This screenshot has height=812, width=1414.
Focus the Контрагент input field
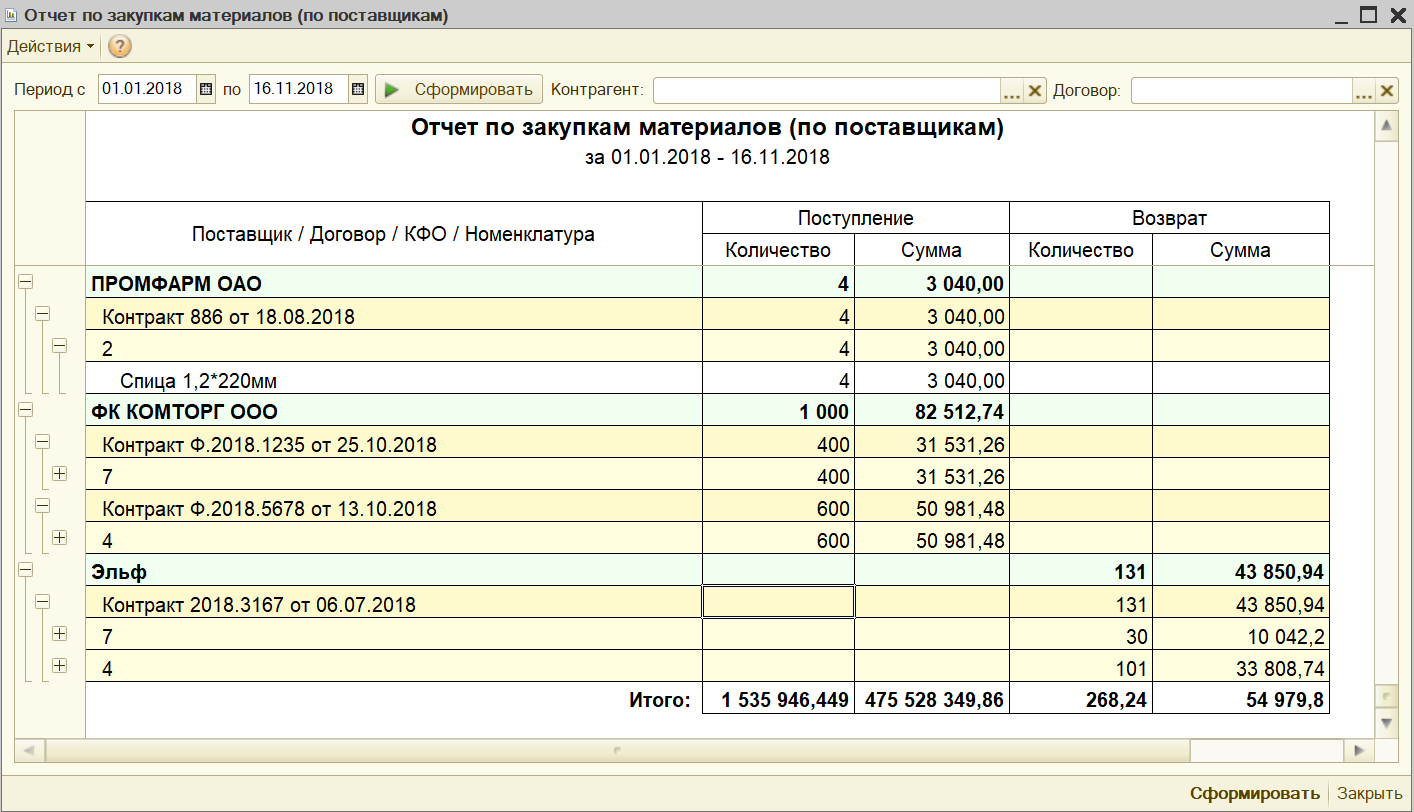[827, 90]
